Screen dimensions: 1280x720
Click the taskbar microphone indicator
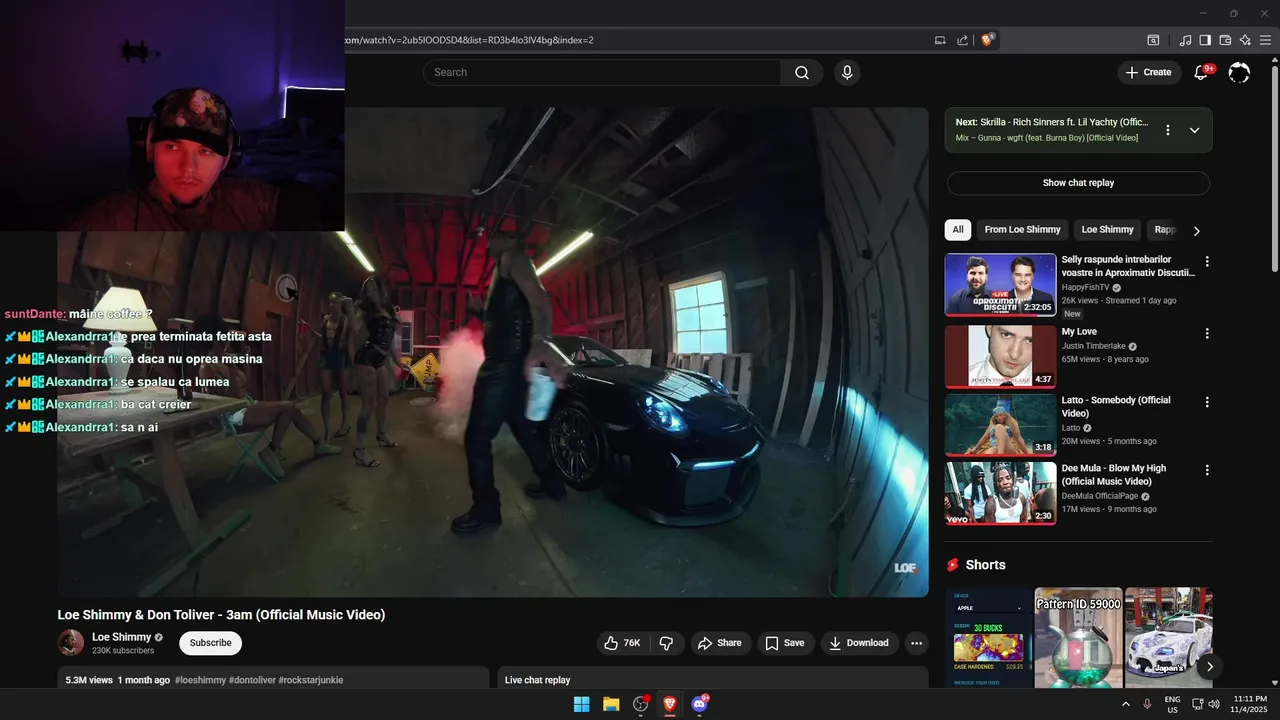[1147, 704]
